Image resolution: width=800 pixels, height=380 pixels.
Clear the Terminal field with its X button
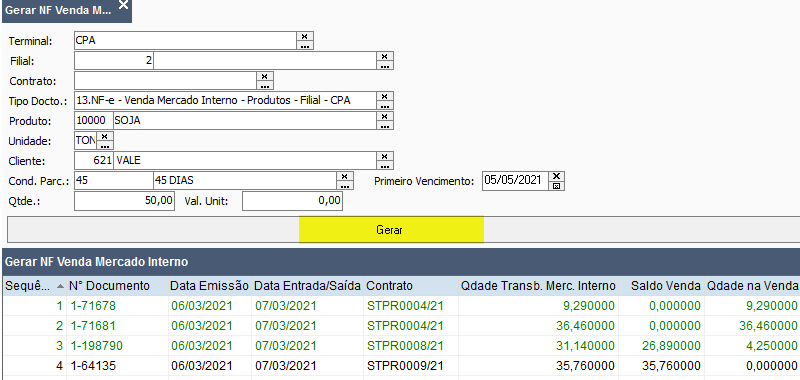click(305, 36)
